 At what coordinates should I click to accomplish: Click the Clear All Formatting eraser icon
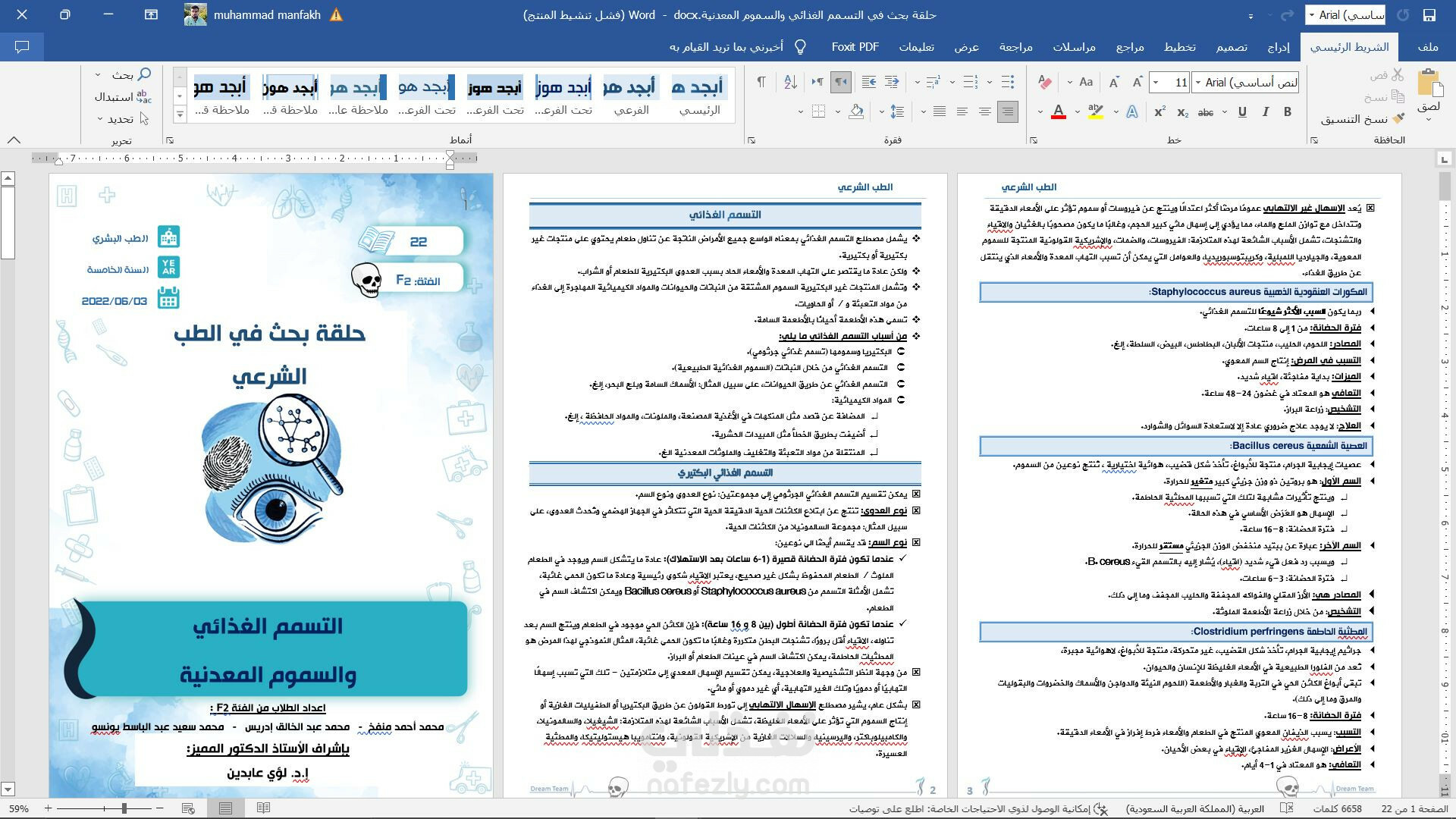click(1045, 82)
